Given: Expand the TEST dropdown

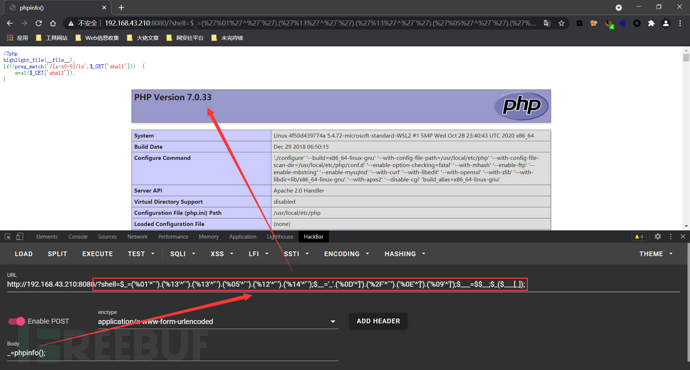Looking at the screenshot, I should pyautogui.click(x=141, y=254).
